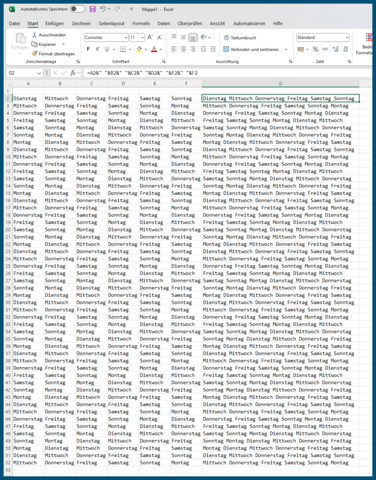
Task: Select cell A2 containing Dienstag
Action: click(28, 98)
